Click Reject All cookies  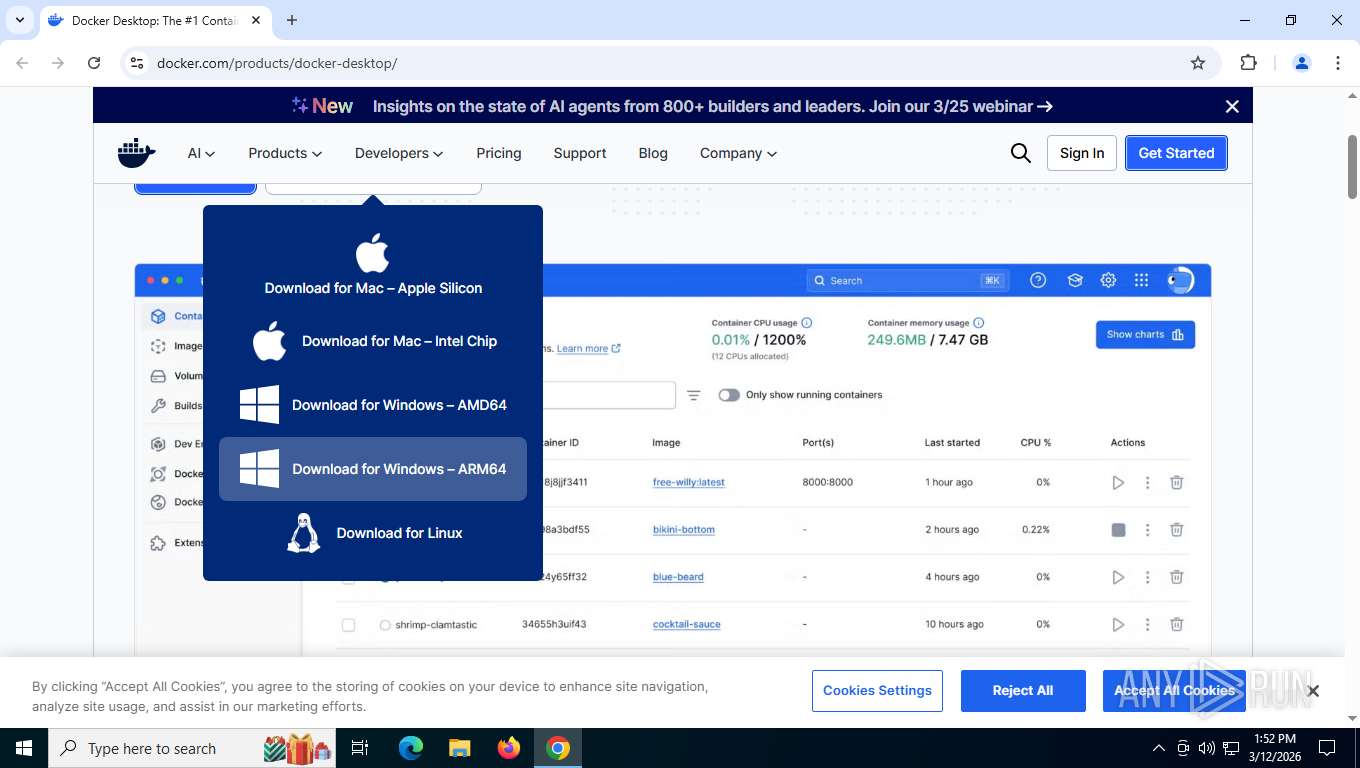point(1023,691)
